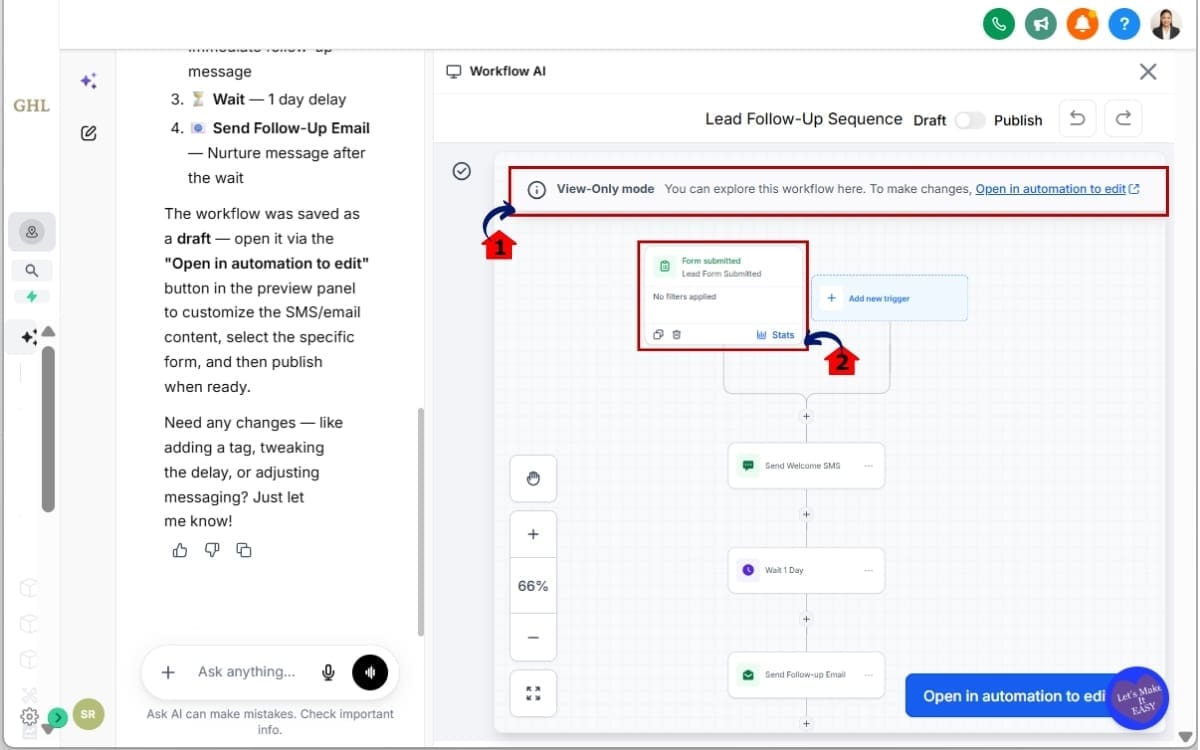The width and height of the screenshot is (1200, 750).
Task: Open three-dot menu on Wait 1 Day
Action: tap(868, 570)
